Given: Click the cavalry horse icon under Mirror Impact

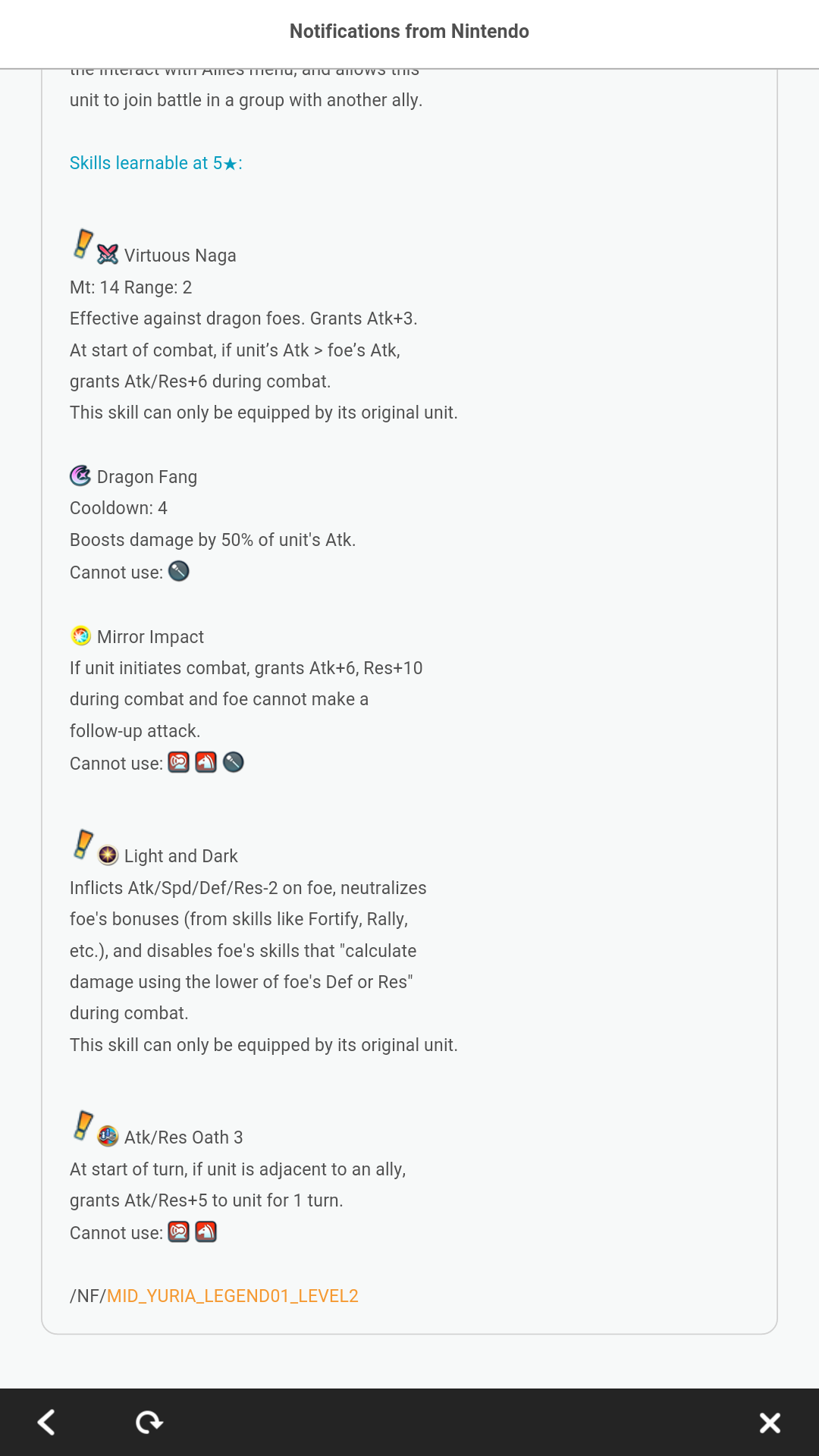Looking at the screenshot, I should (206, 762).
